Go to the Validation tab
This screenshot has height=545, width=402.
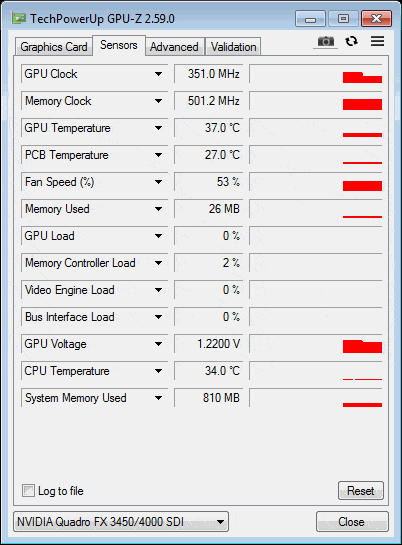click(233, 47)
